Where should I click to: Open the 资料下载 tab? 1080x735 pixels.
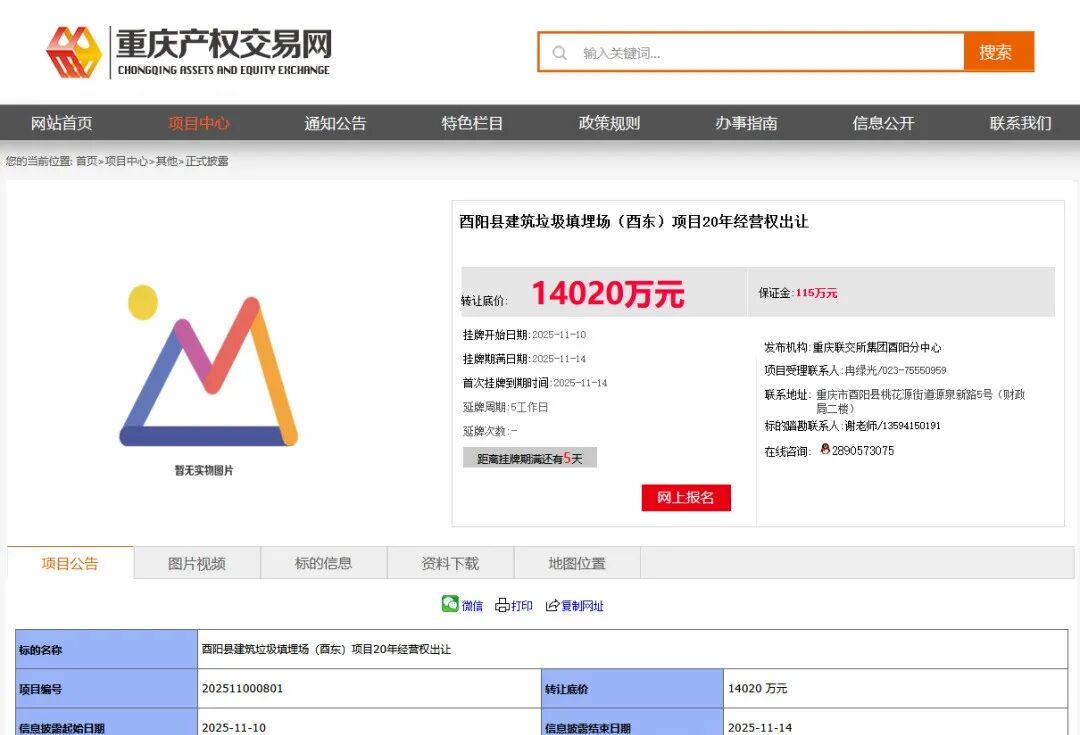450,563
